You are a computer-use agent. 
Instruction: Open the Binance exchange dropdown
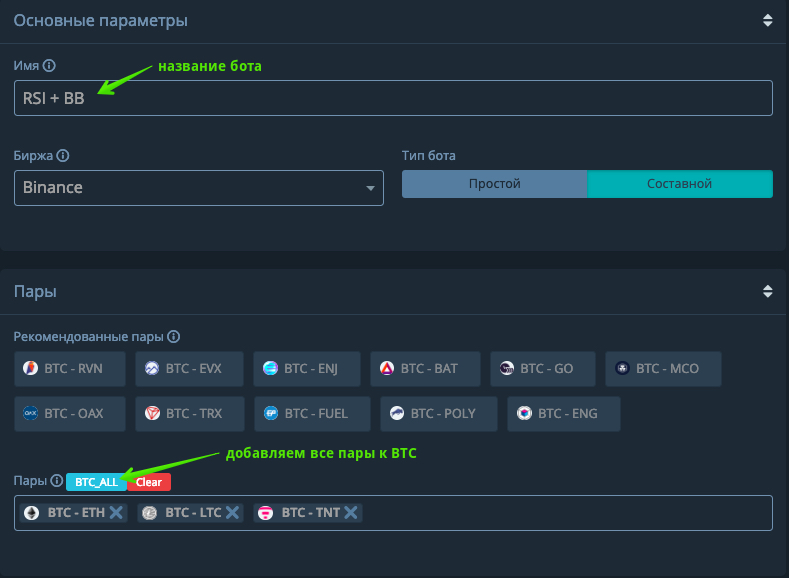(x=199, y=188)
